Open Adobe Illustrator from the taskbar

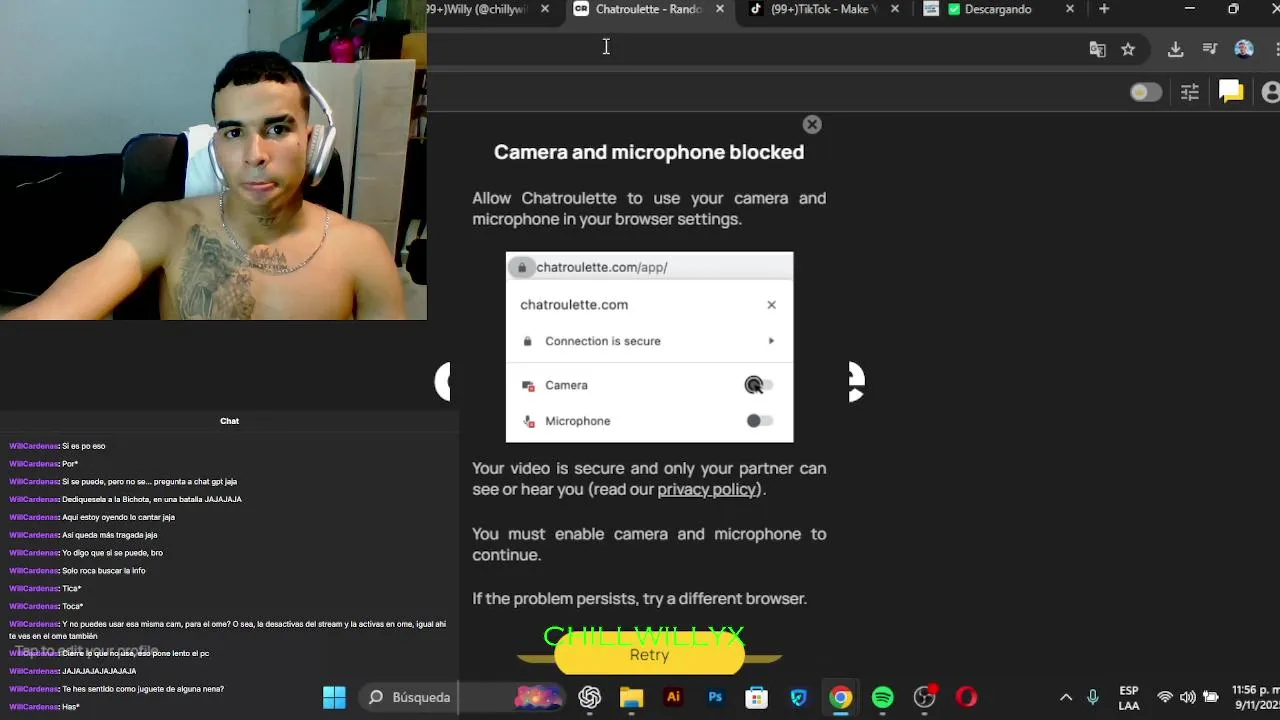coord(673,697)
